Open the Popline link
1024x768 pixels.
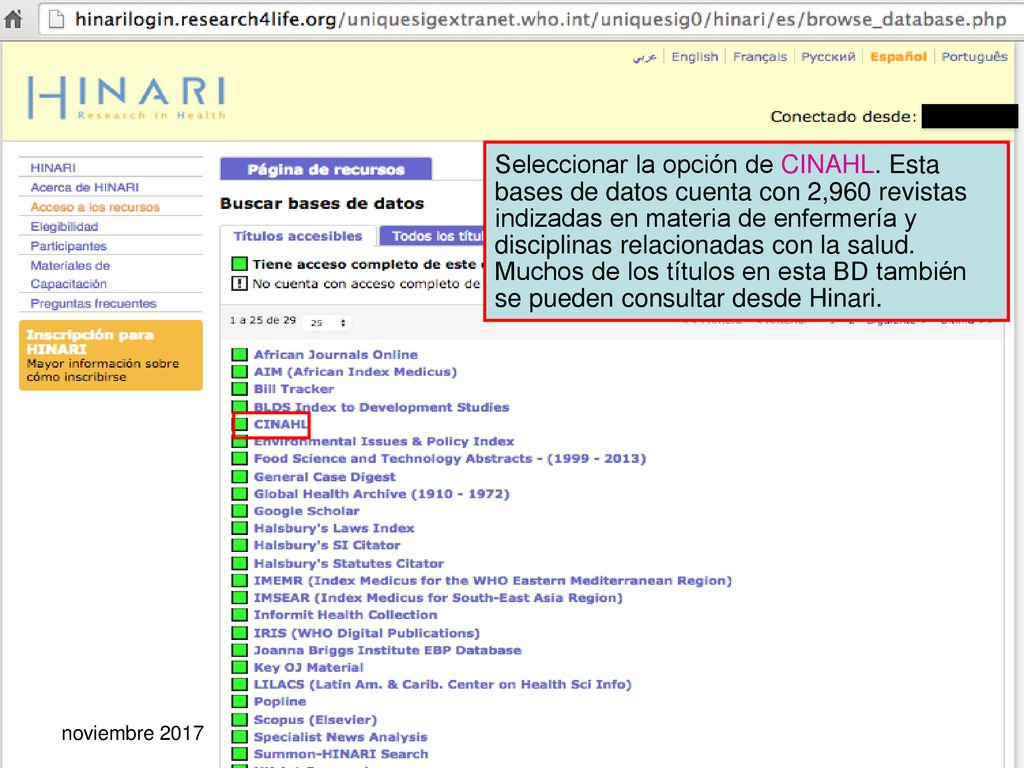pyautogui.click(x=280, y=702)
